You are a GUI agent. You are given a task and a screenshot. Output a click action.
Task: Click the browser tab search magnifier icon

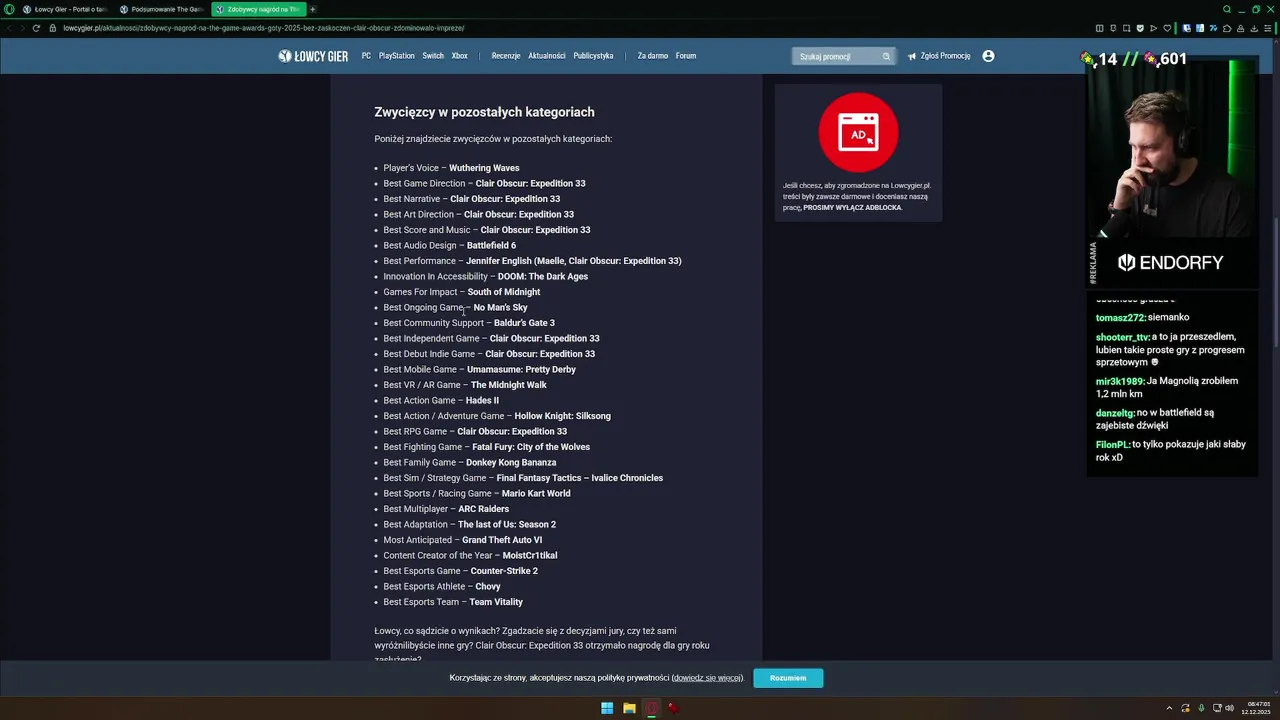(x=1227, y=9)
